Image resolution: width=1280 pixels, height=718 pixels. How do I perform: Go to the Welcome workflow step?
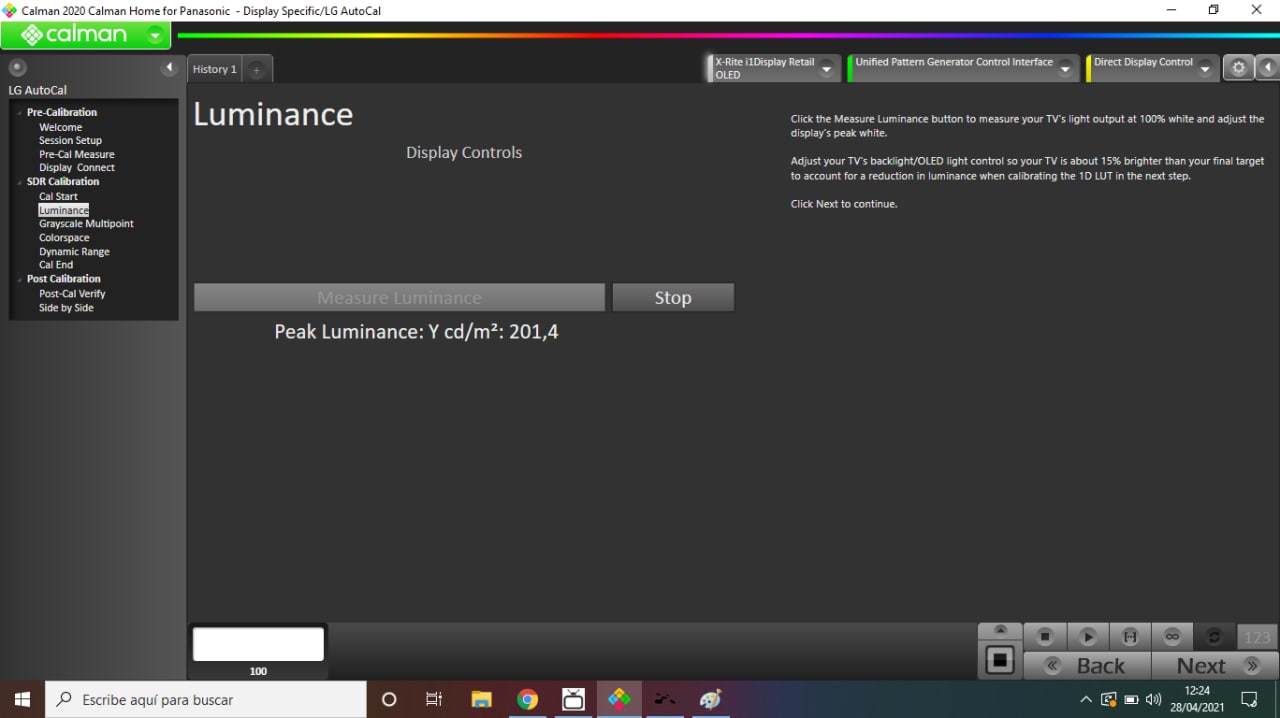point(60,127)
